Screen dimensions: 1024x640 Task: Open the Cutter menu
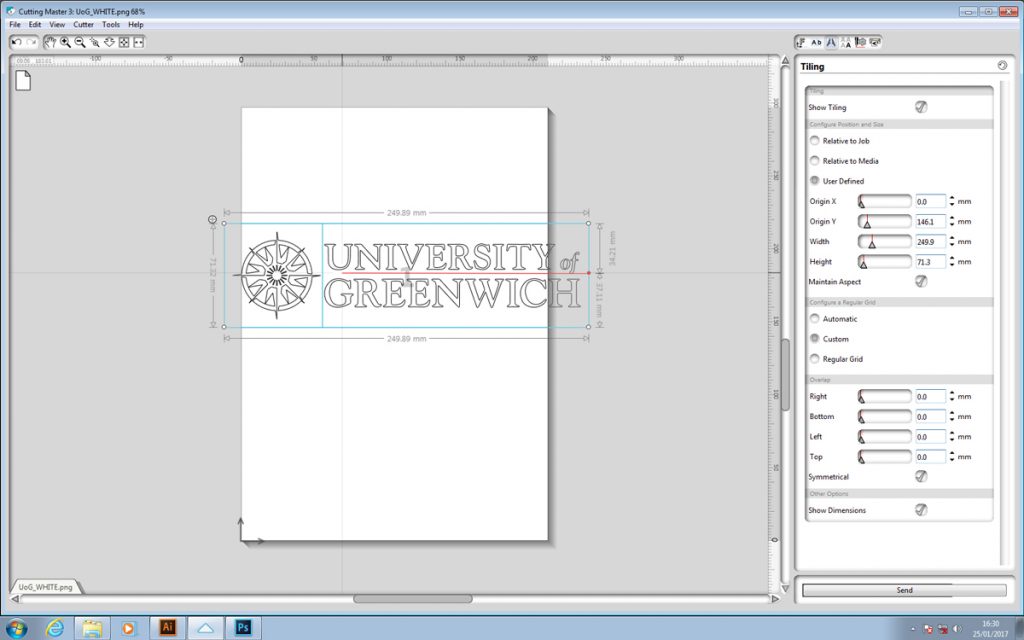point(83,24)
